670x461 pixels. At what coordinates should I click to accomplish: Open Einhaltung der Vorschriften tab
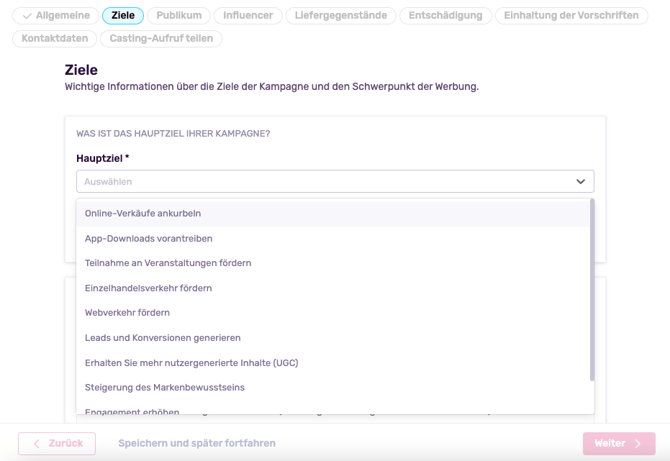[571, 16]
